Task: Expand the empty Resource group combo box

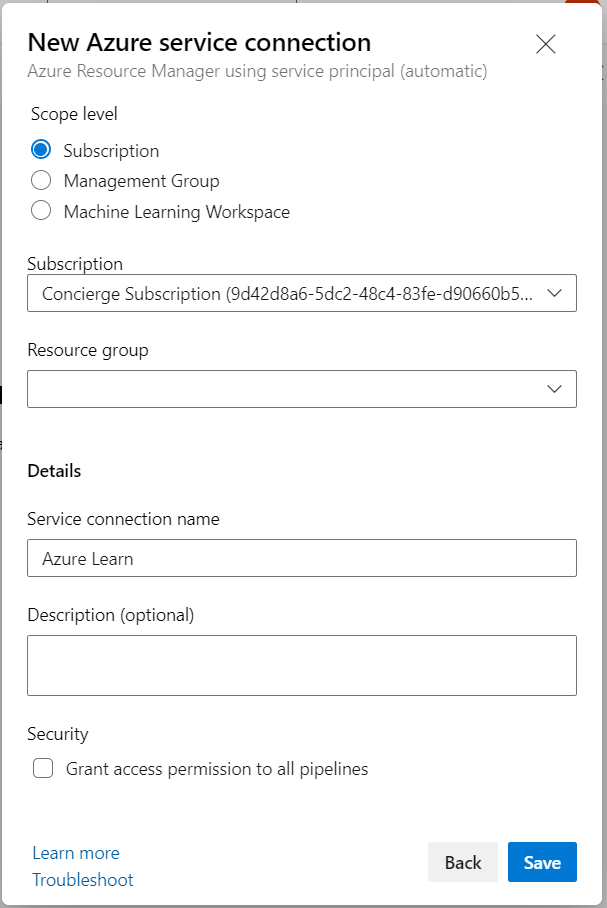Action: [x=300, y=389]
